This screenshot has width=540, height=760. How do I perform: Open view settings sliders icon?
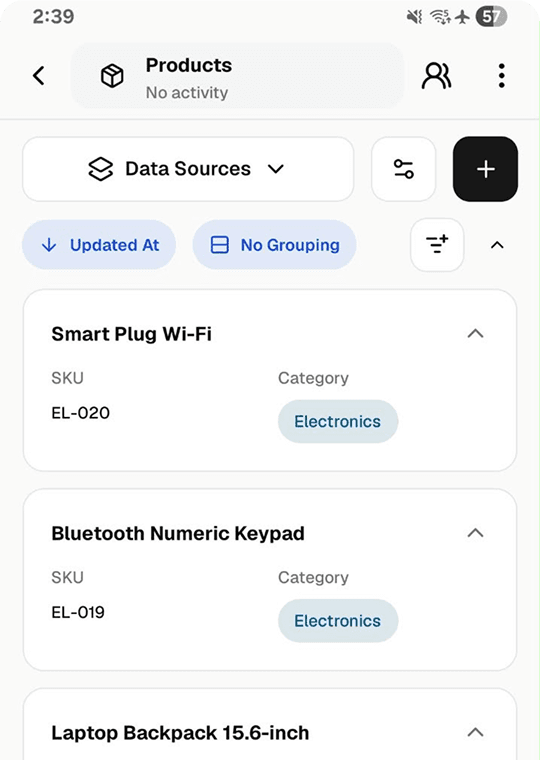click(404, 169)
